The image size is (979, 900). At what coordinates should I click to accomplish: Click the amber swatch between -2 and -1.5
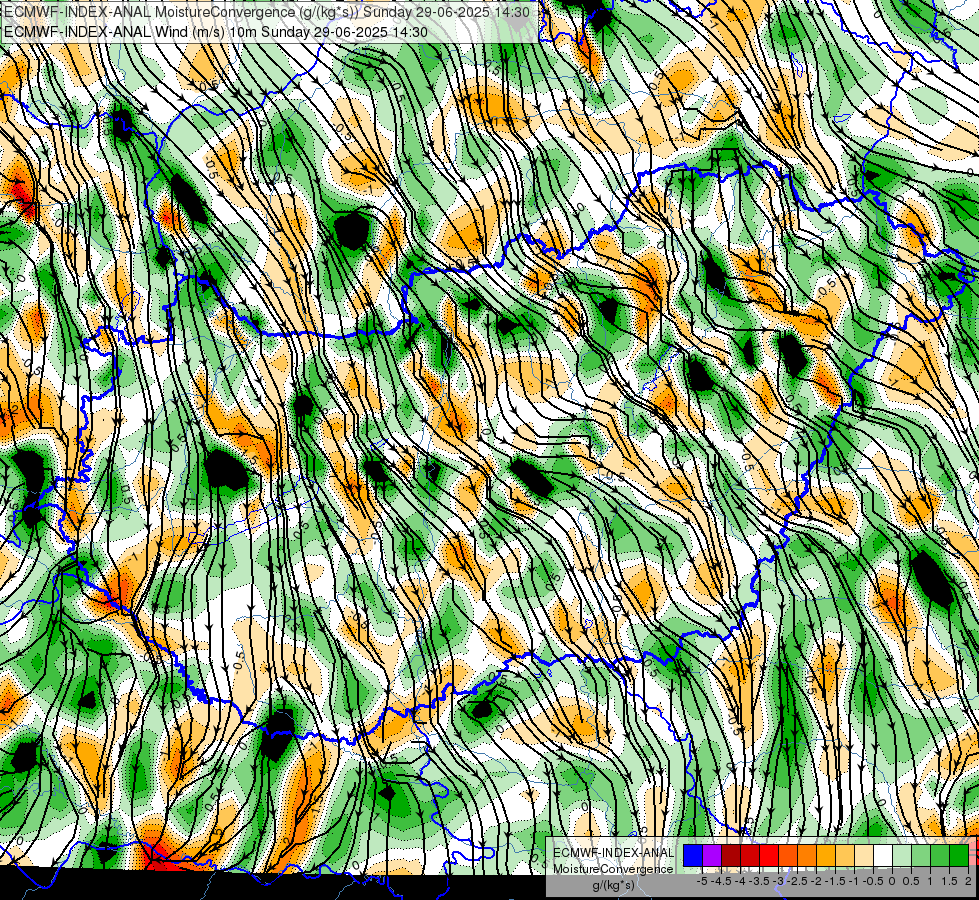coord(826,856)
